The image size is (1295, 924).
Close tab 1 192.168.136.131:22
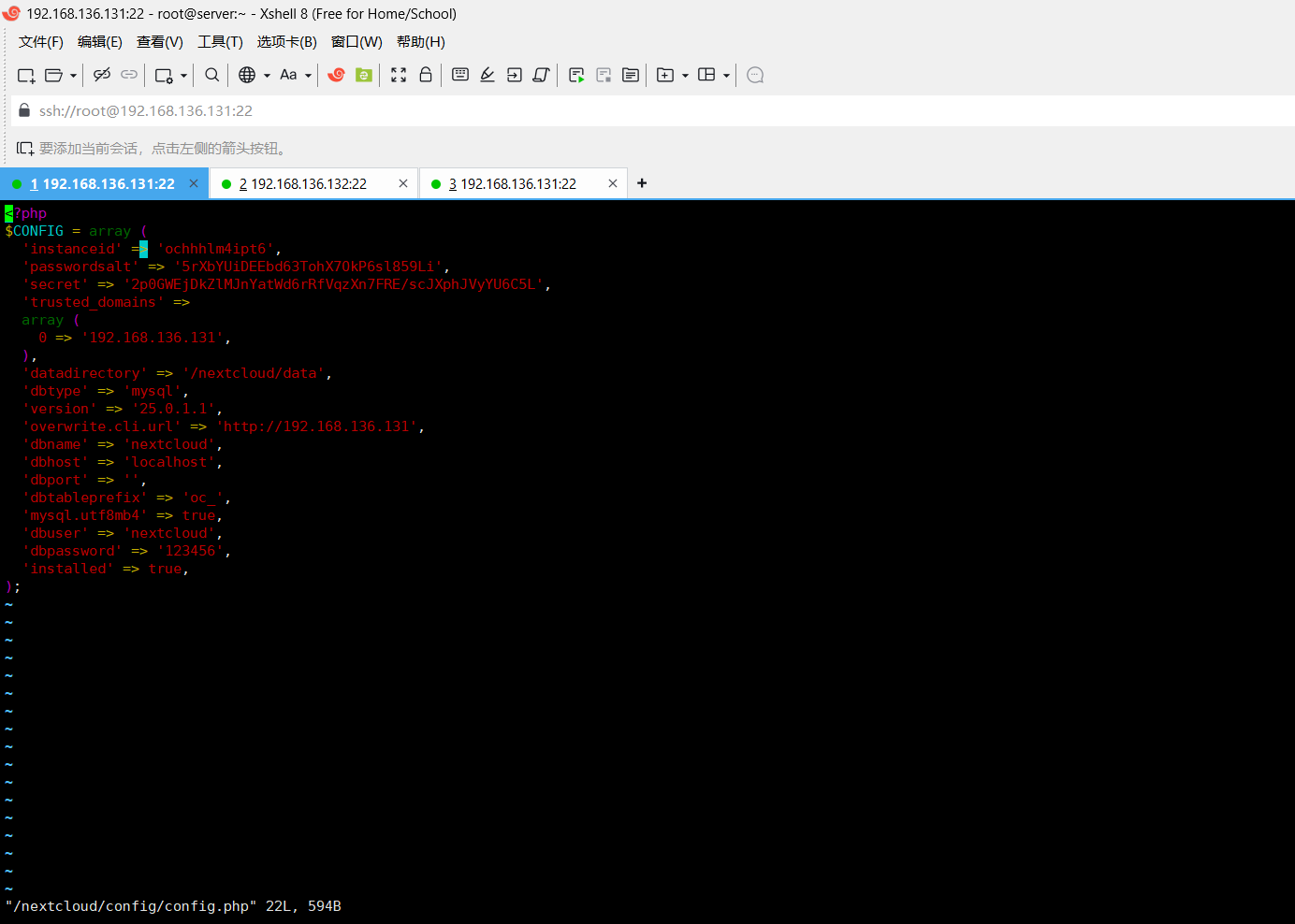pos(194,183)
